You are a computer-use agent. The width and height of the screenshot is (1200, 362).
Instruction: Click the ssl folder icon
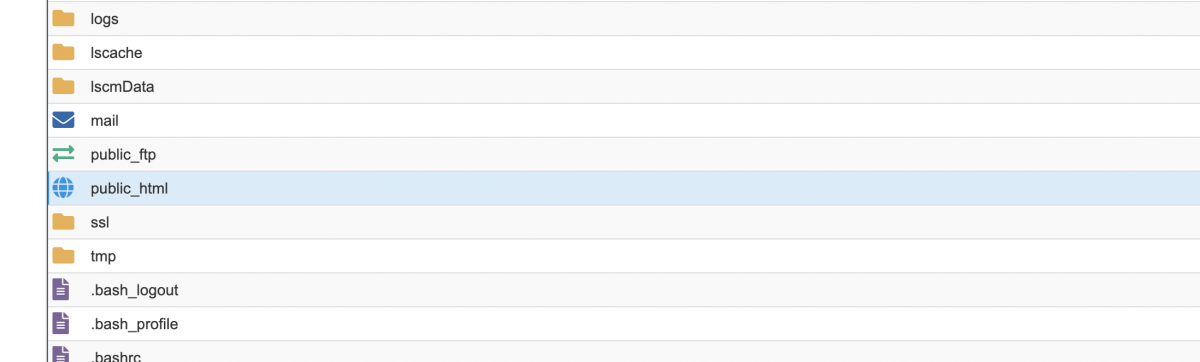pos(63,222)
